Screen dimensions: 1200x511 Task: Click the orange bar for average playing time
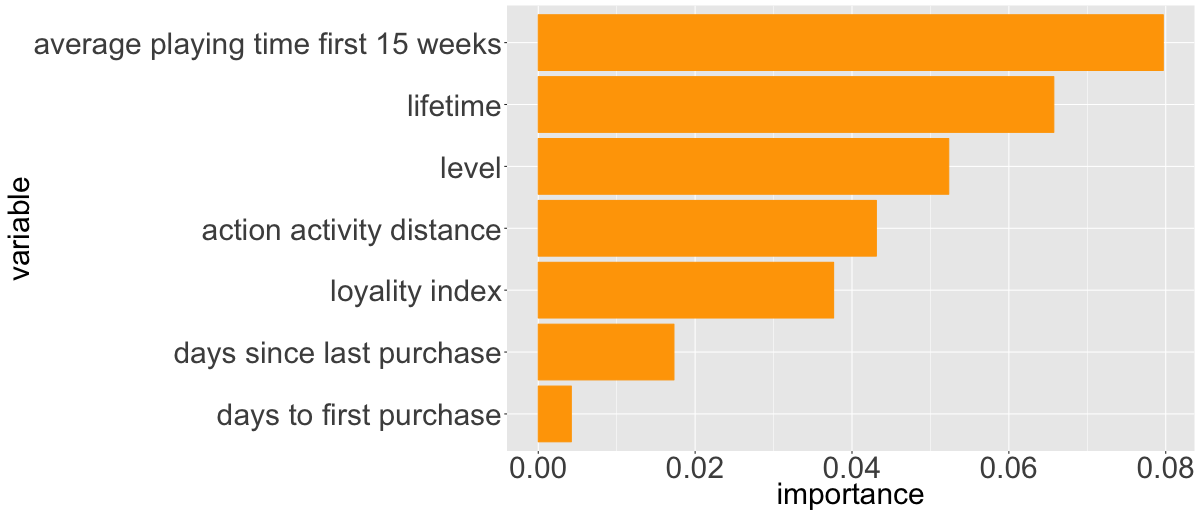coord(850,43)
